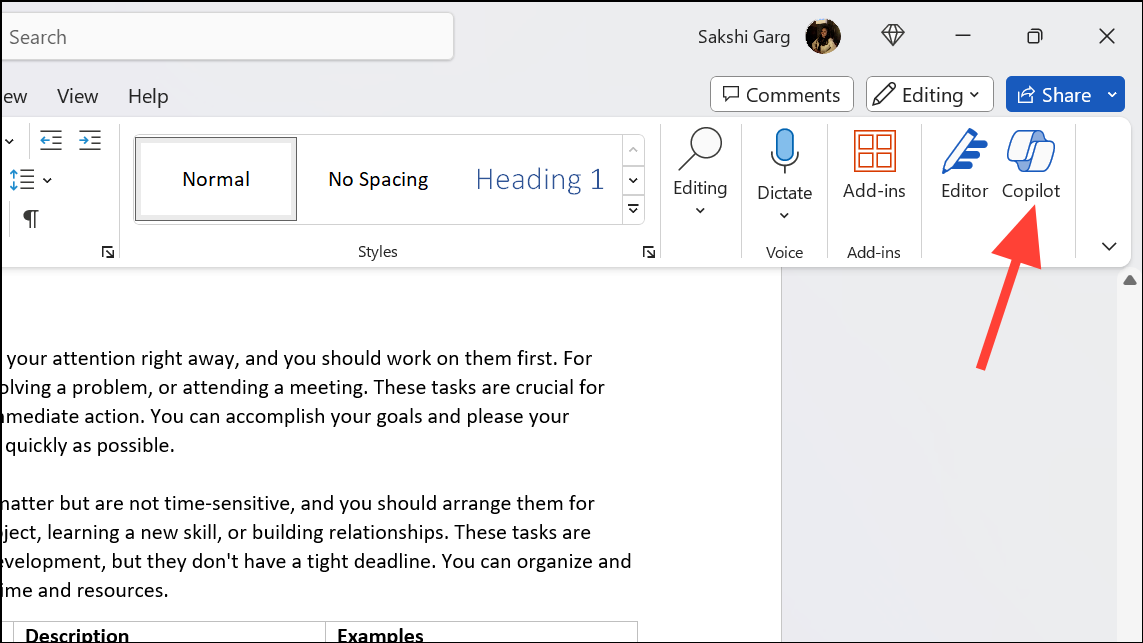The width and height of the screenshot is (1143, 643).
Task: Open the Styles dialog launcher
Action: 648,252
